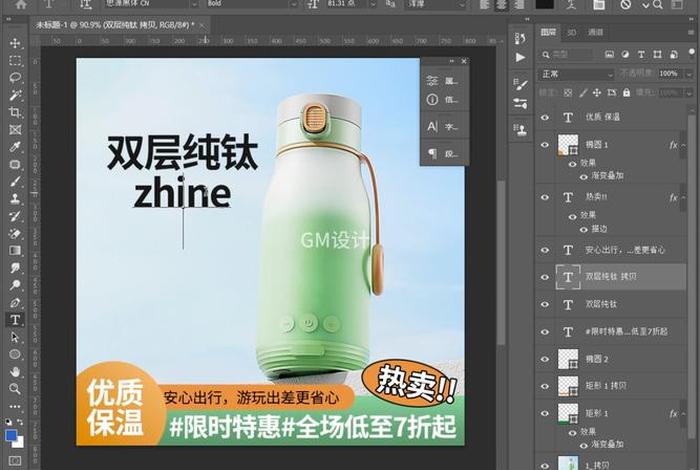Open the Actions panel play icon
The height and width of the screenshot is (470, 700).
[x=521, y=58]
